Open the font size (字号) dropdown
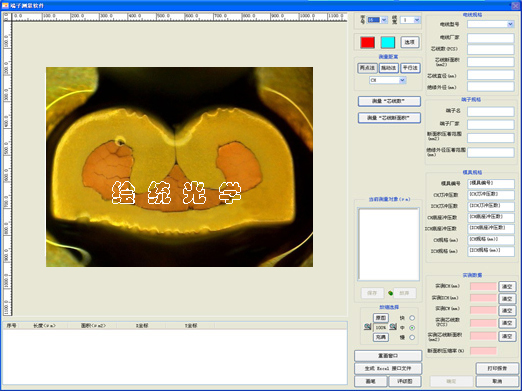This screenshot has width=522, height=391. point(384,20)
